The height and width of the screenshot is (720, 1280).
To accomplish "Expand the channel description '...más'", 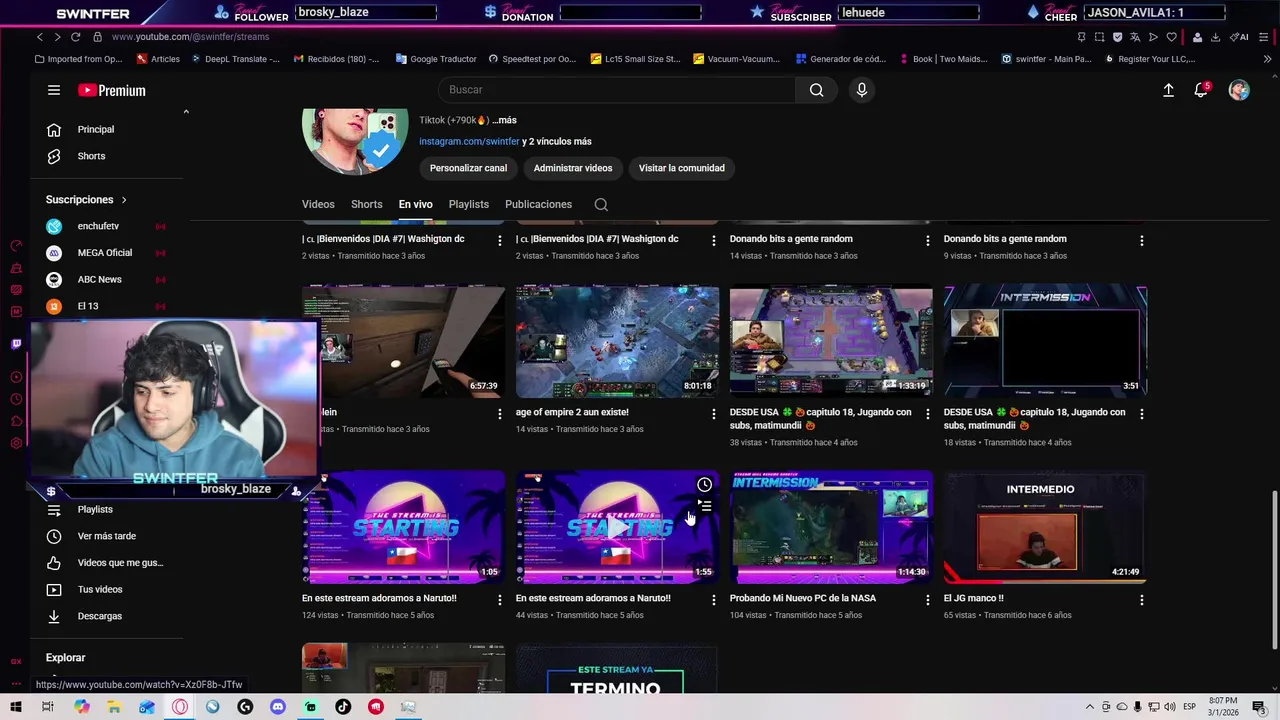I will 504,120.
